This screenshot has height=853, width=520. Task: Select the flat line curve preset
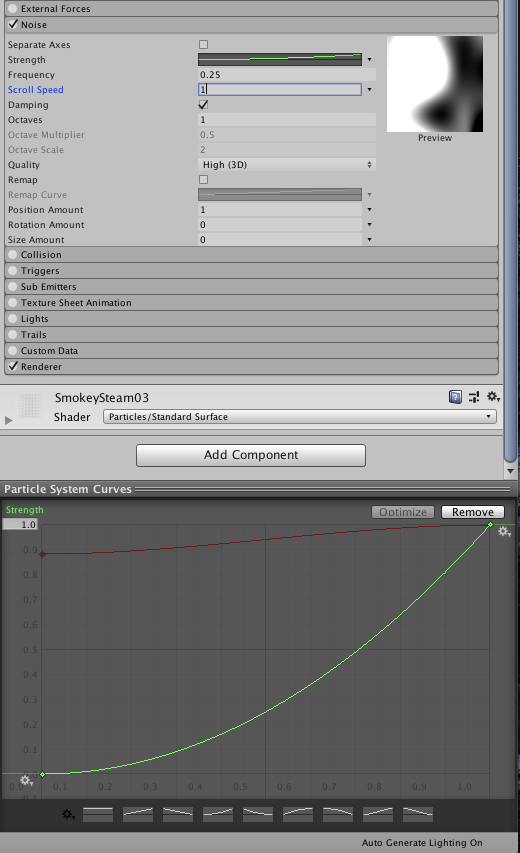pyautogui.click(x=98, y=814)
